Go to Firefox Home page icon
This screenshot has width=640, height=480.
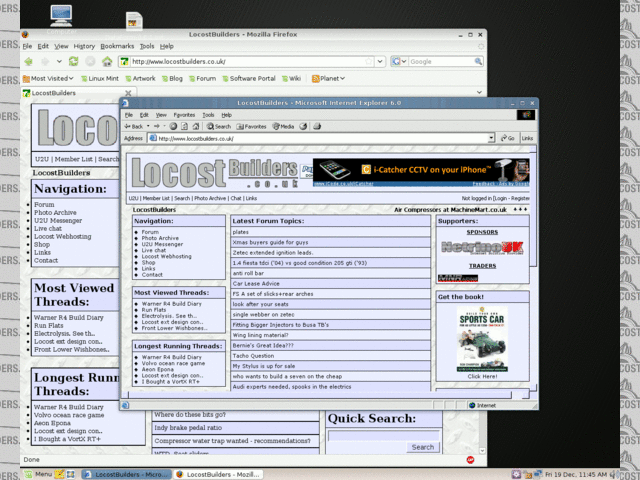[x=107, y=62]
